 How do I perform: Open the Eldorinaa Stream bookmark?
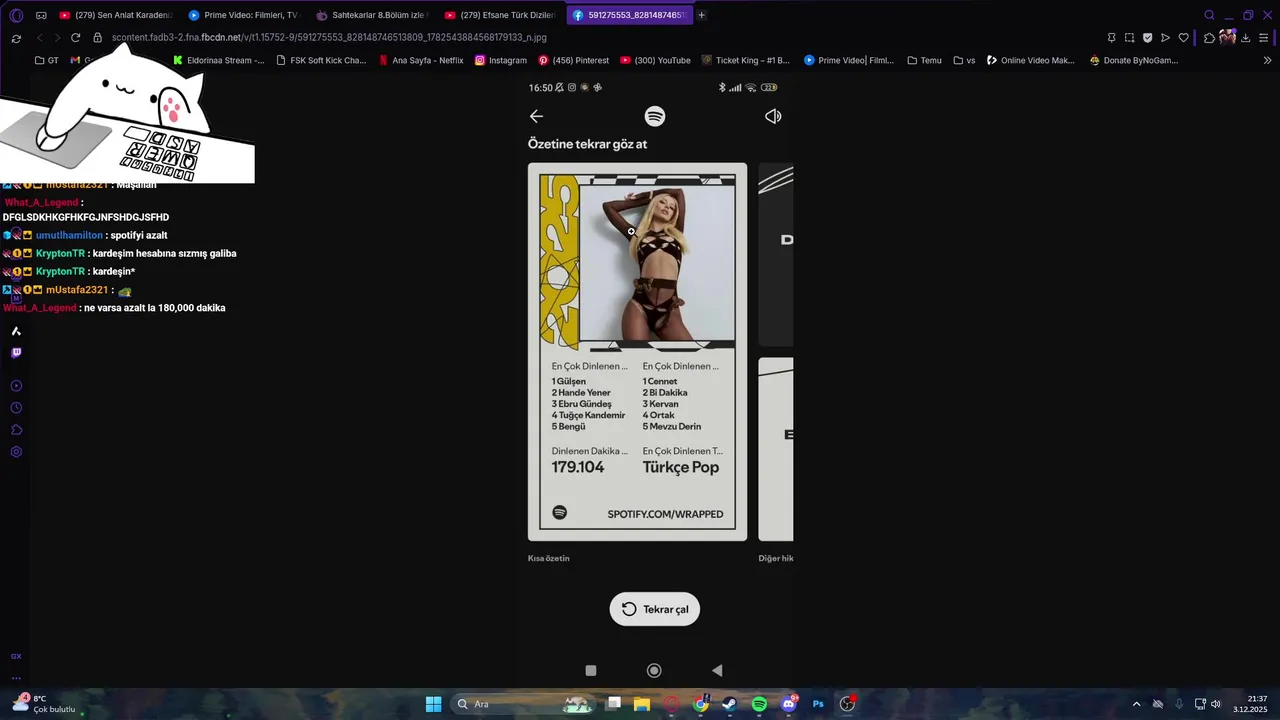point(219,60)
